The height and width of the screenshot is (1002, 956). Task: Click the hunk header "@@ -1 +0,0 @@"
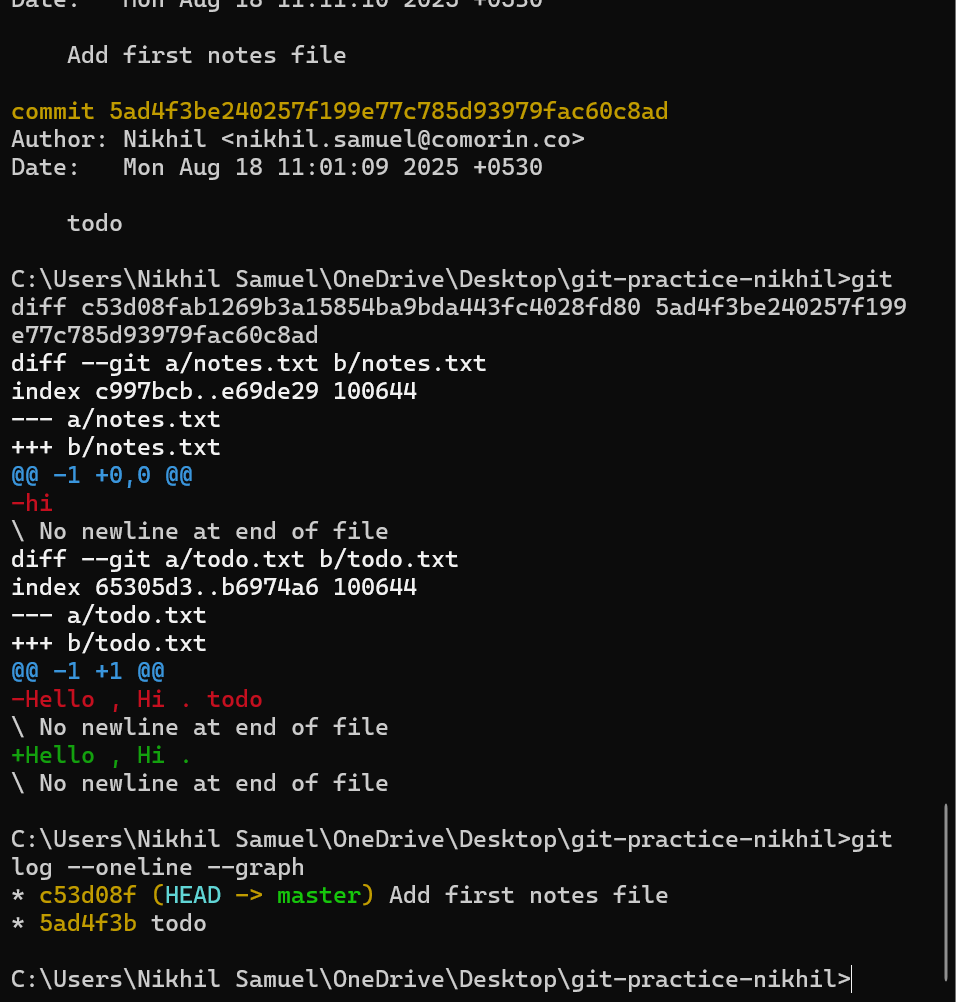102,475
